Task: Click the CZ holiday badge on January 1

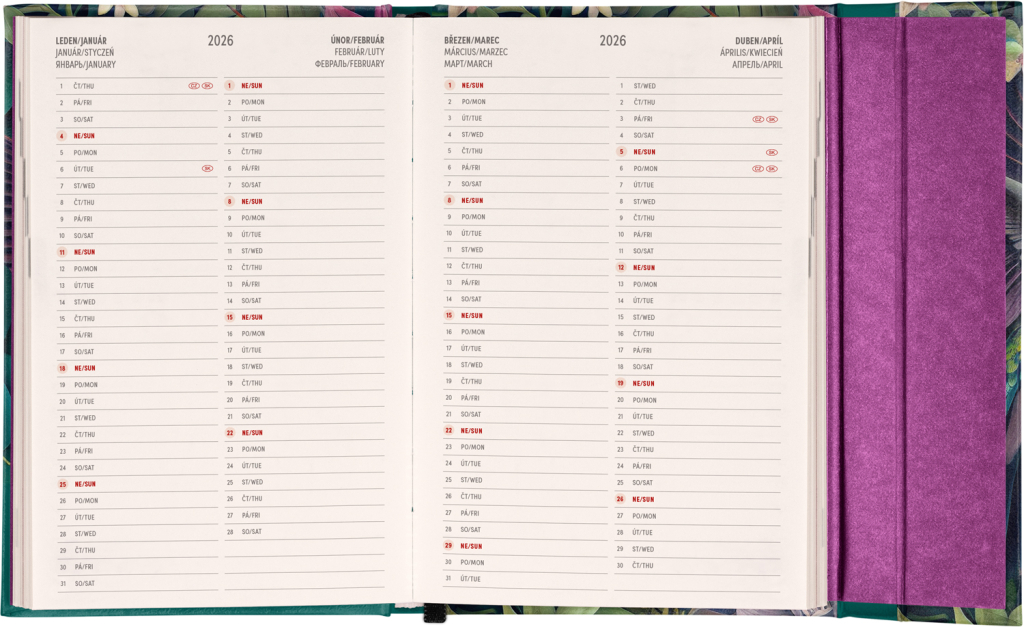Action: [194, 86]
